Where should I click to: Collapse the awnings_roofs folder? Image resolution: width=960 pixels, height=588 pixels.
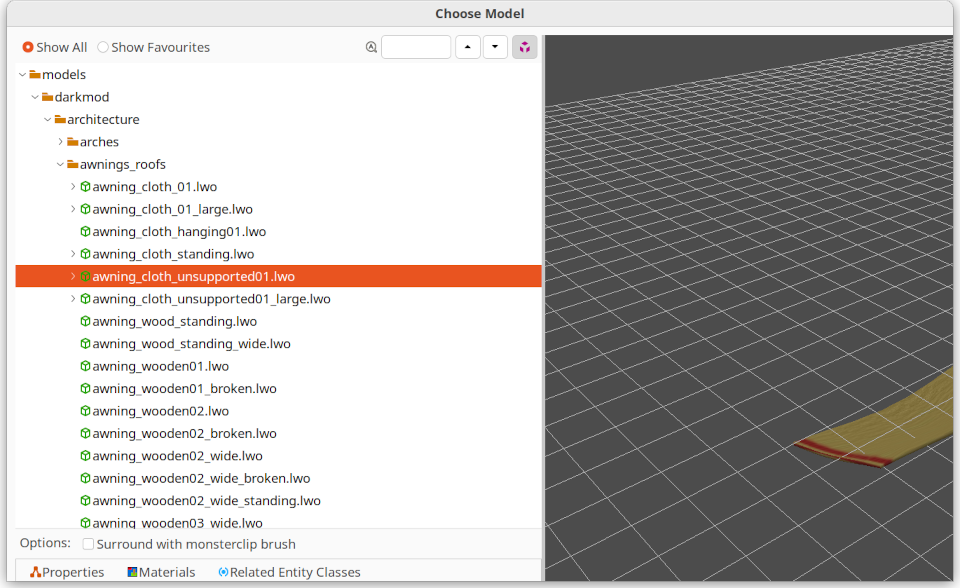60,164
